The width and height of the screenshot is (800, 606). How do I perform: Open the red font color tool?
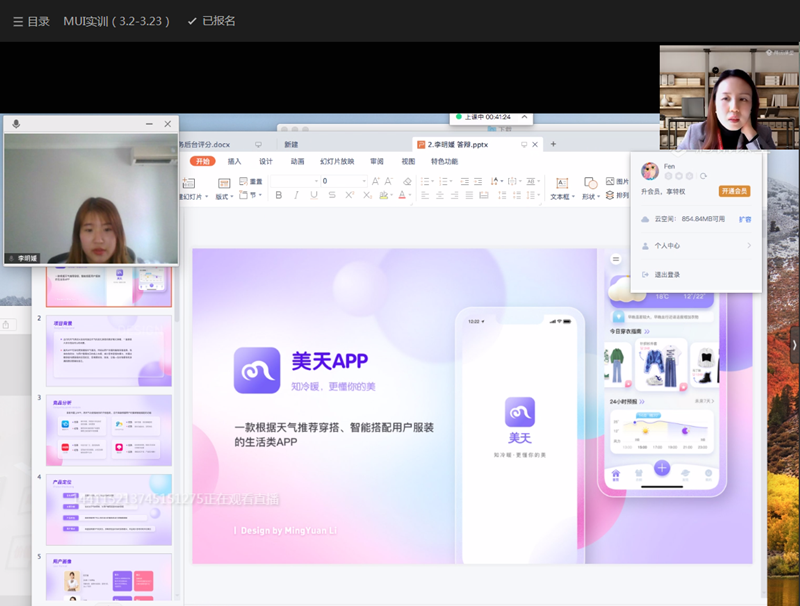[402, 195]
